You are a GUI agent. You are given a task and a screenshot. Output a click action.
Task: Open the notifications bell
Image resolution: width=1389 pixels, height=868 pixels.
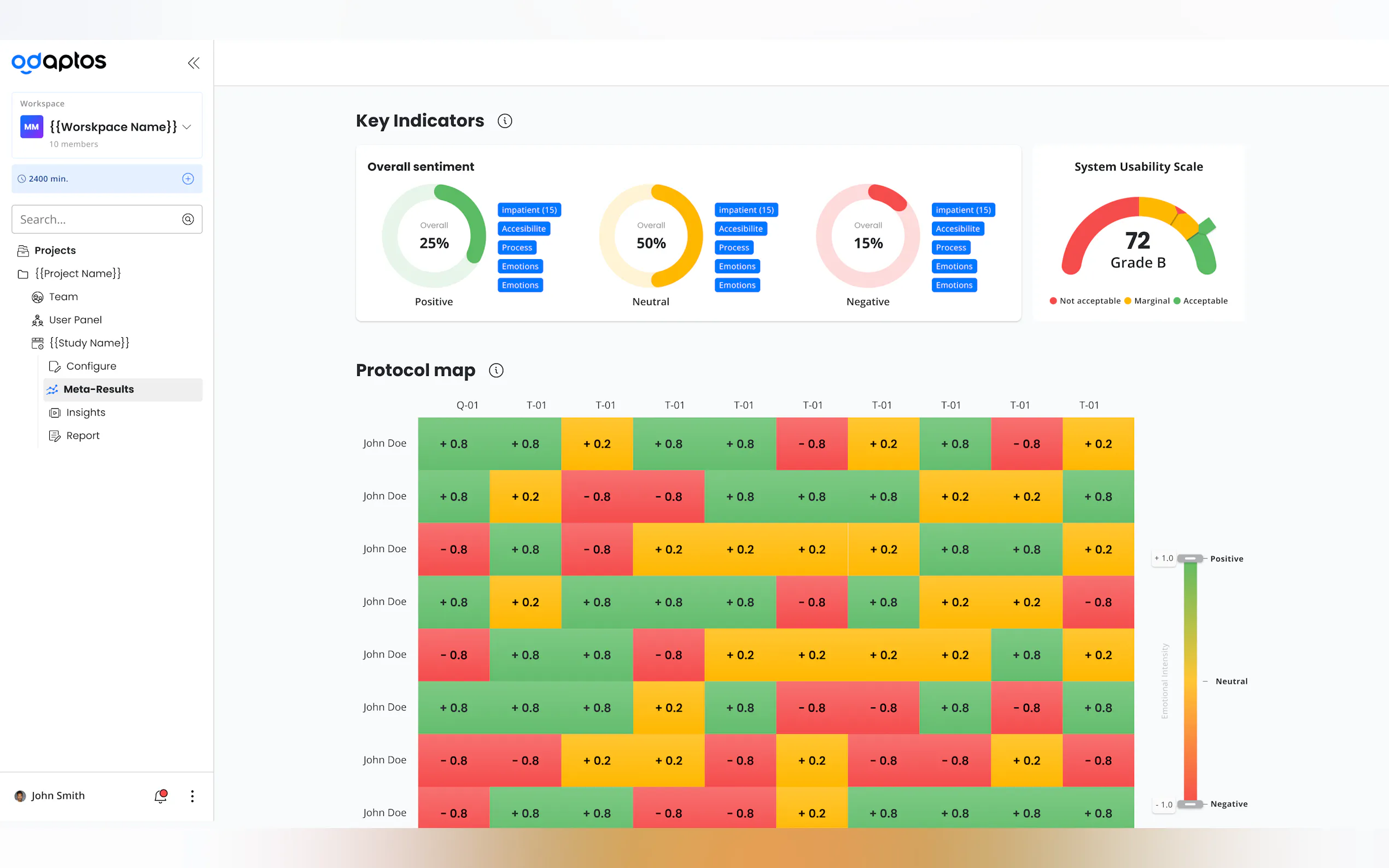pyautogui.click(x=161, y=796)
